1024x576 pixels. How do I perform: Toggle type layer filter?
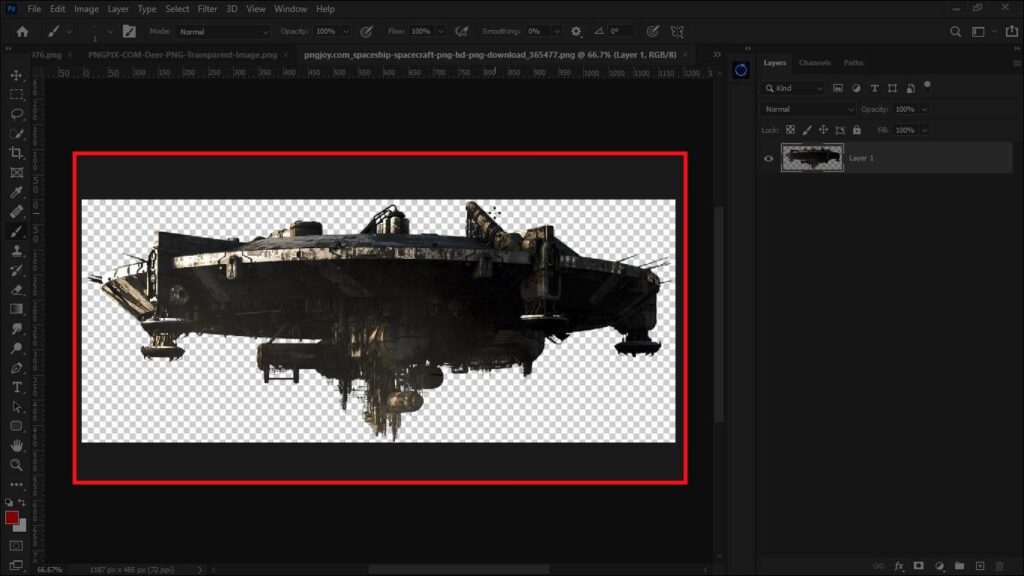coord(874,88)
